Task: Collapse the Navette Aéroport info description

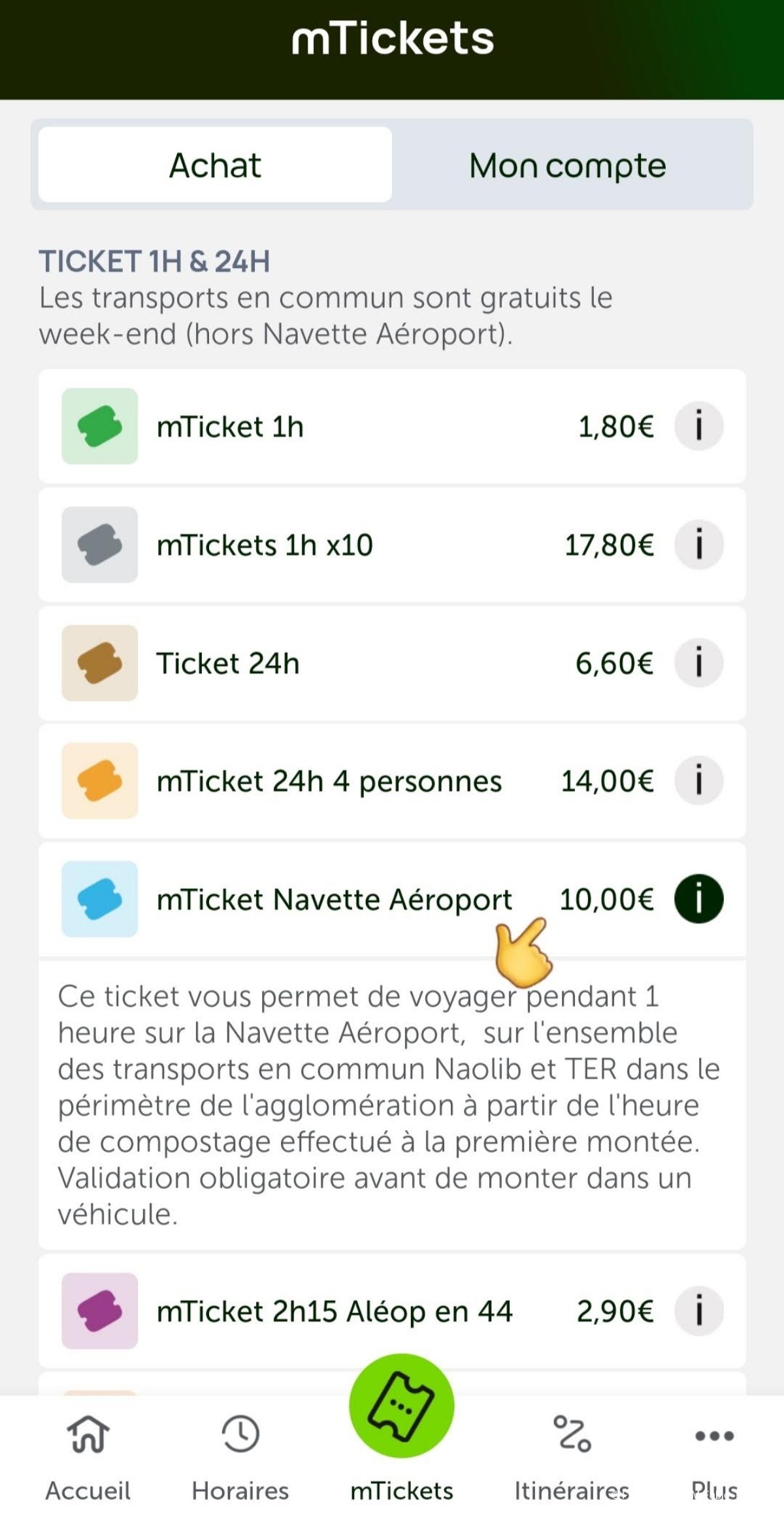Action: 698,899
